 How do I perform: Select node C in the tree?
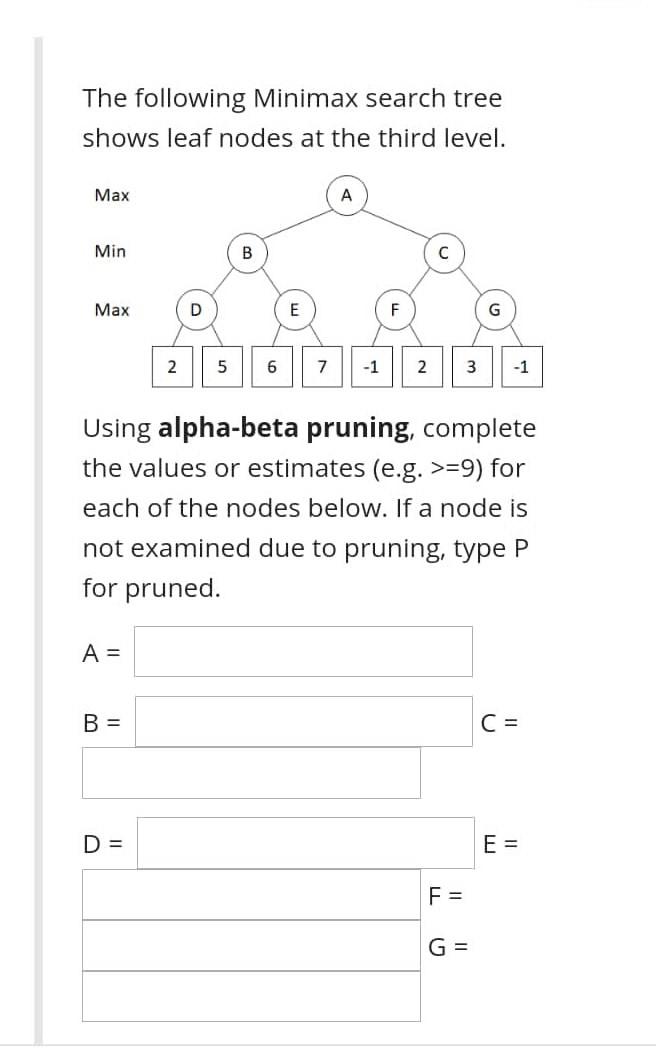tap(443, 253)
